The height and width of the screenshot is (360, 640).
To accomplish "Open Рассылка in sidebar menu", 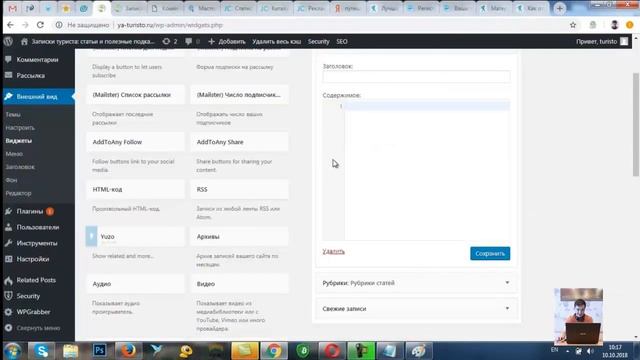I will (x=31, y=76).
